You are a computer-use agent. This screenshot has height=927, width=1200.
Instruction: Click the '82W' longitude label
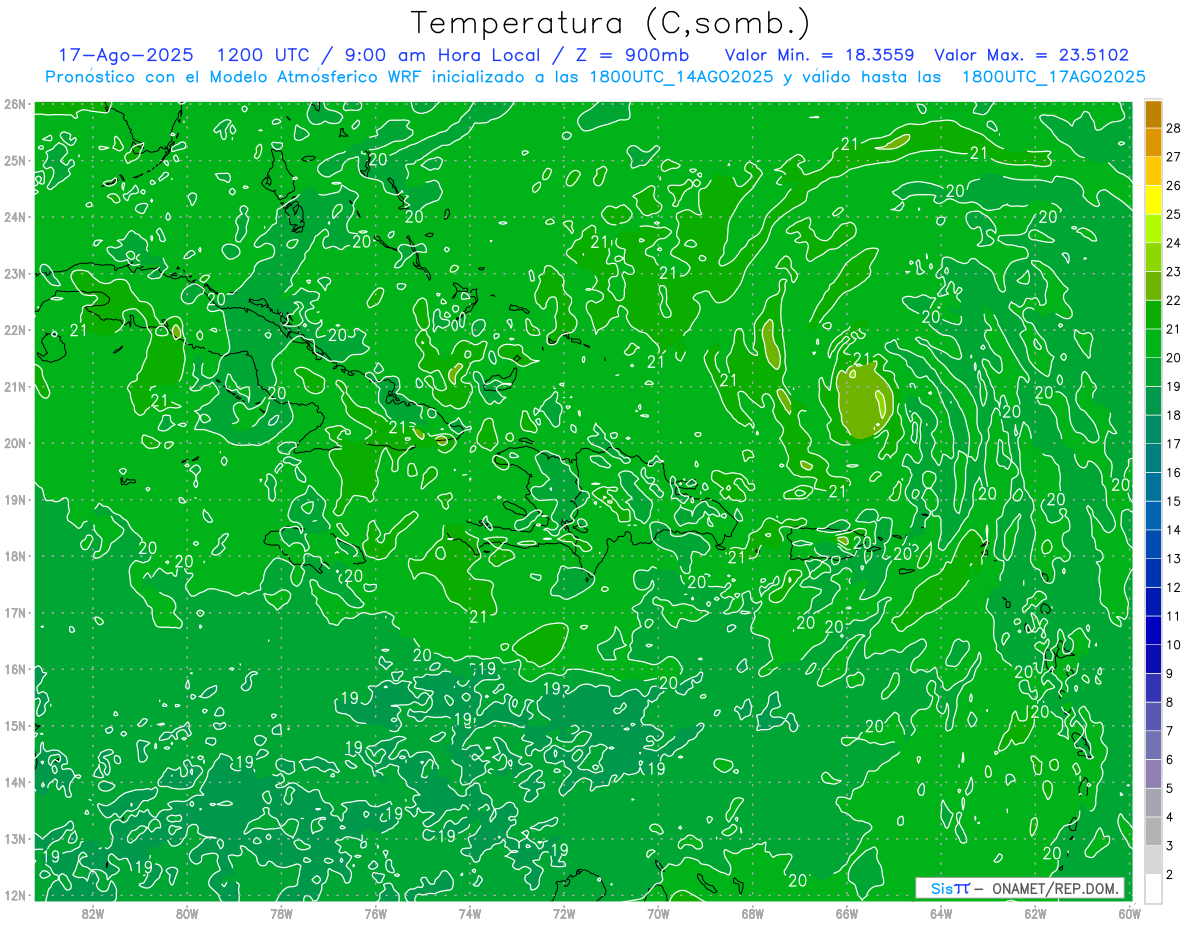pyautogui.click(x=92, y=913)
